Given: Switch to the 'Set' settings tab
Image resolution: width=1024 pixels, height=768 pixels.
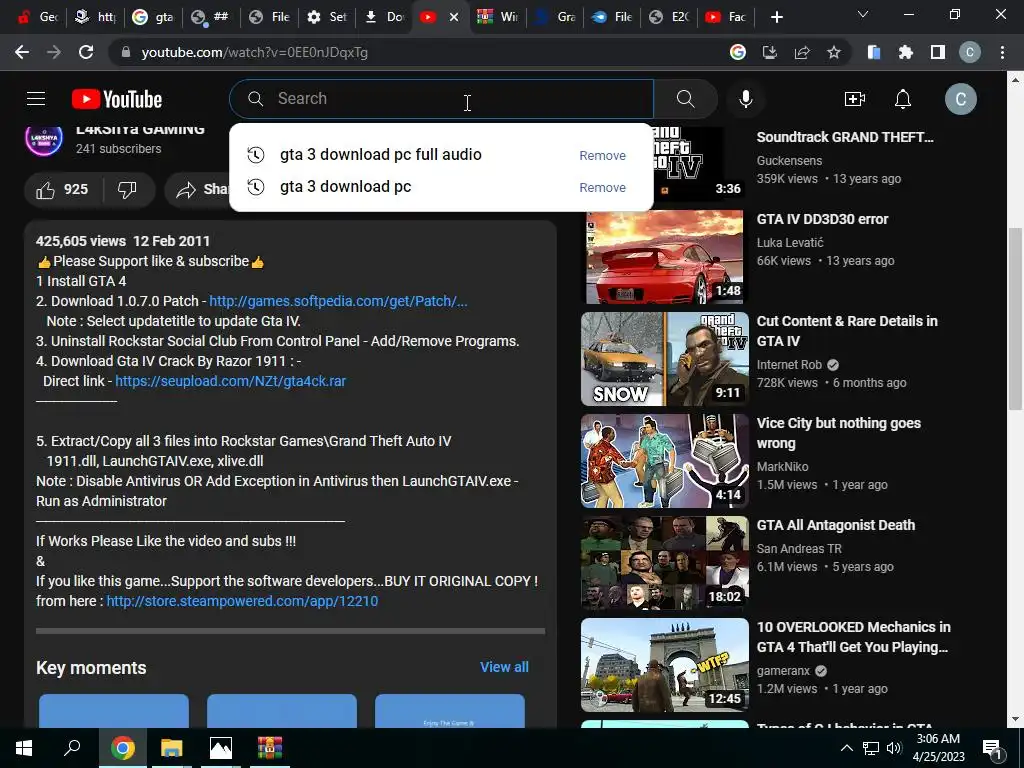Looking at the screenshot, I should (x=327, y=17).
